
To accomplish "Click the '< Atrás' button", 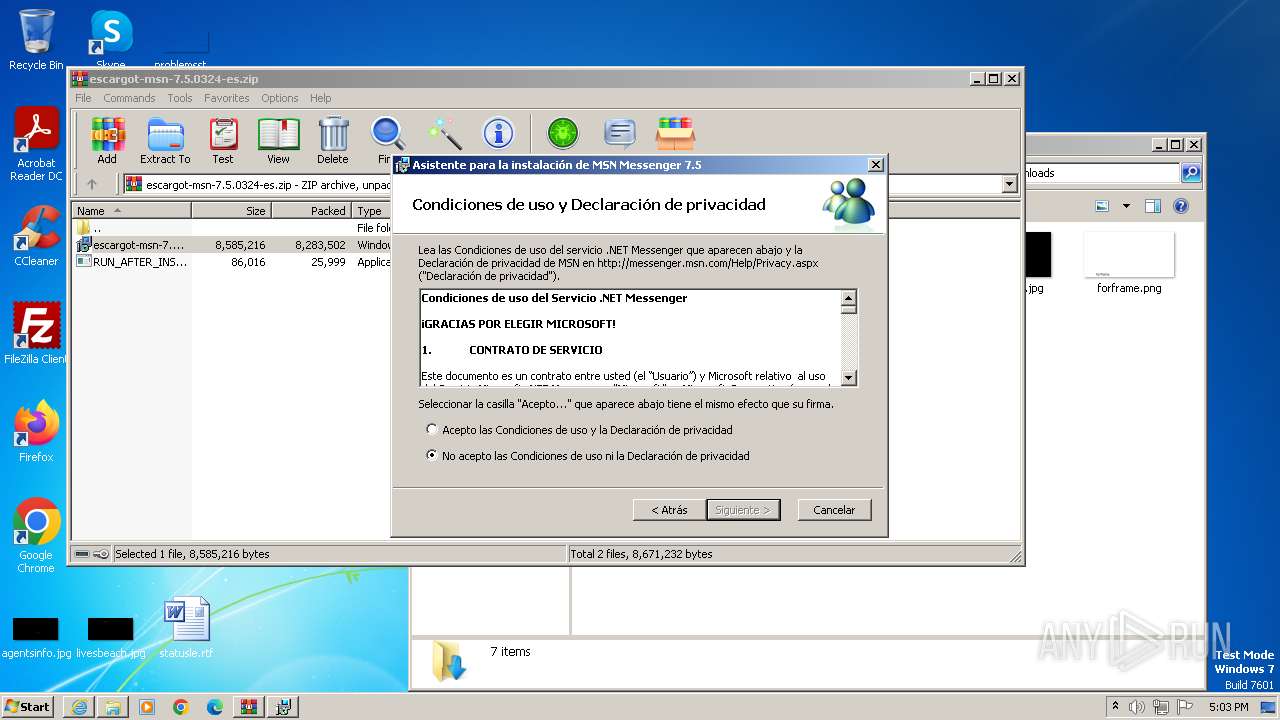I will (x=669, y=510).
